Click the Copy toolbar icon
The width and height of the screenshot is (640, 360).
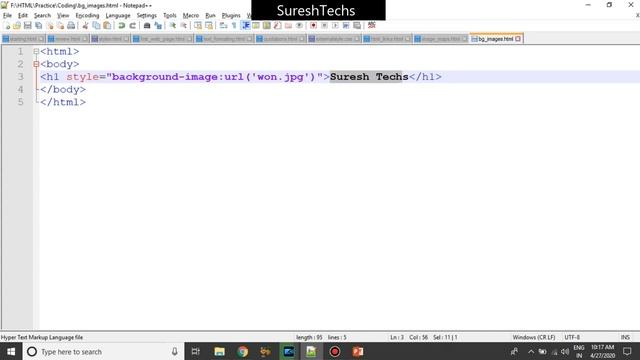(96, 26)
